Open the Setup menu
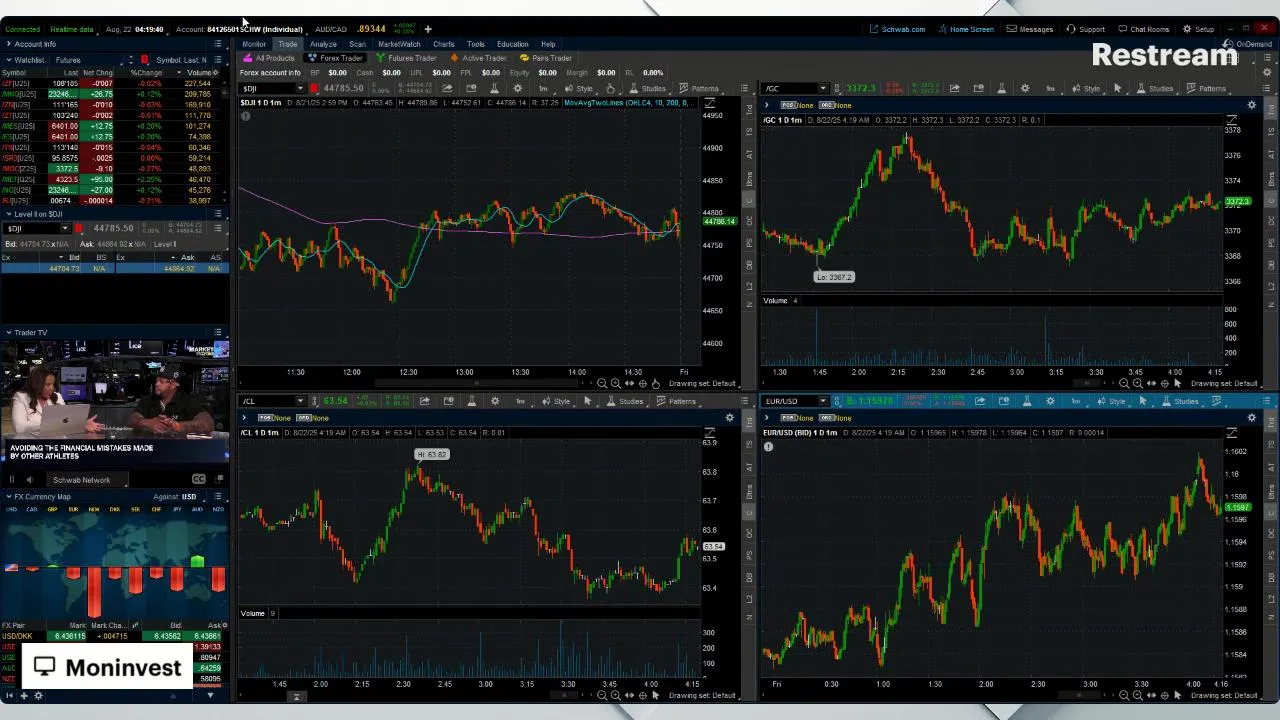Screen dimensions: 1280x720 pos(1198,29)
